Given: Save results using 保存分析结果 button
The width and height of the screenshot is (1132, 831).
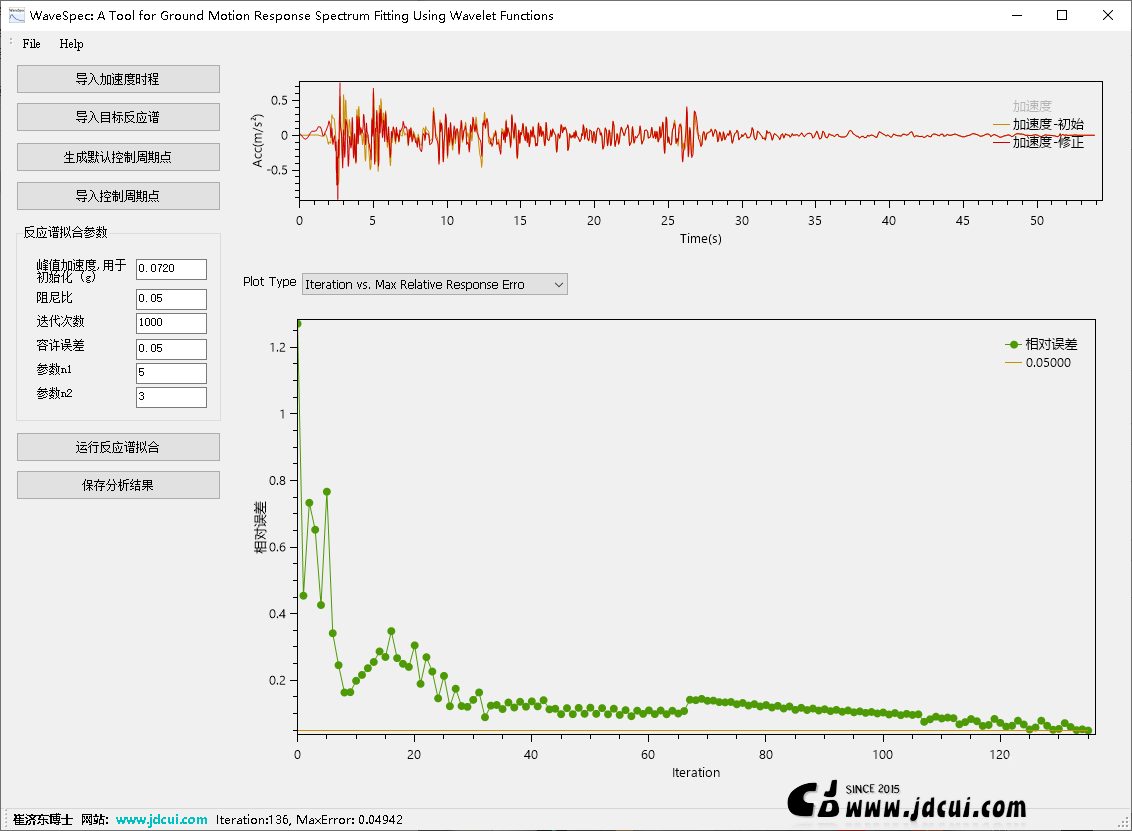Looking at the screenshot, I should tap(118, 485).
